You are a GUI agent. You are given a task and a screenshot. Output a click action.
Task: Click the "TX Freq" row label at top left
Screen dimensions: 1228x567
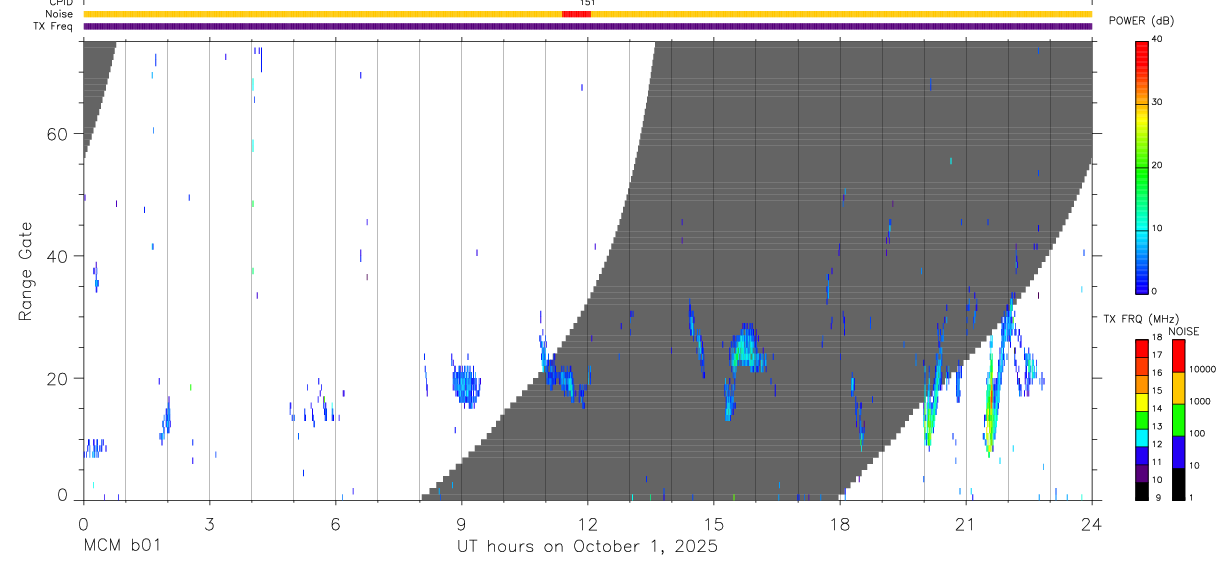pos(53,26)
